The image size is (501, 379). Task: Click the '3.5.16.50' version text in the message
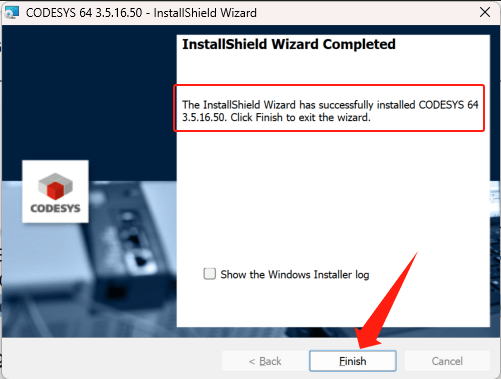(x=204, y=118)
